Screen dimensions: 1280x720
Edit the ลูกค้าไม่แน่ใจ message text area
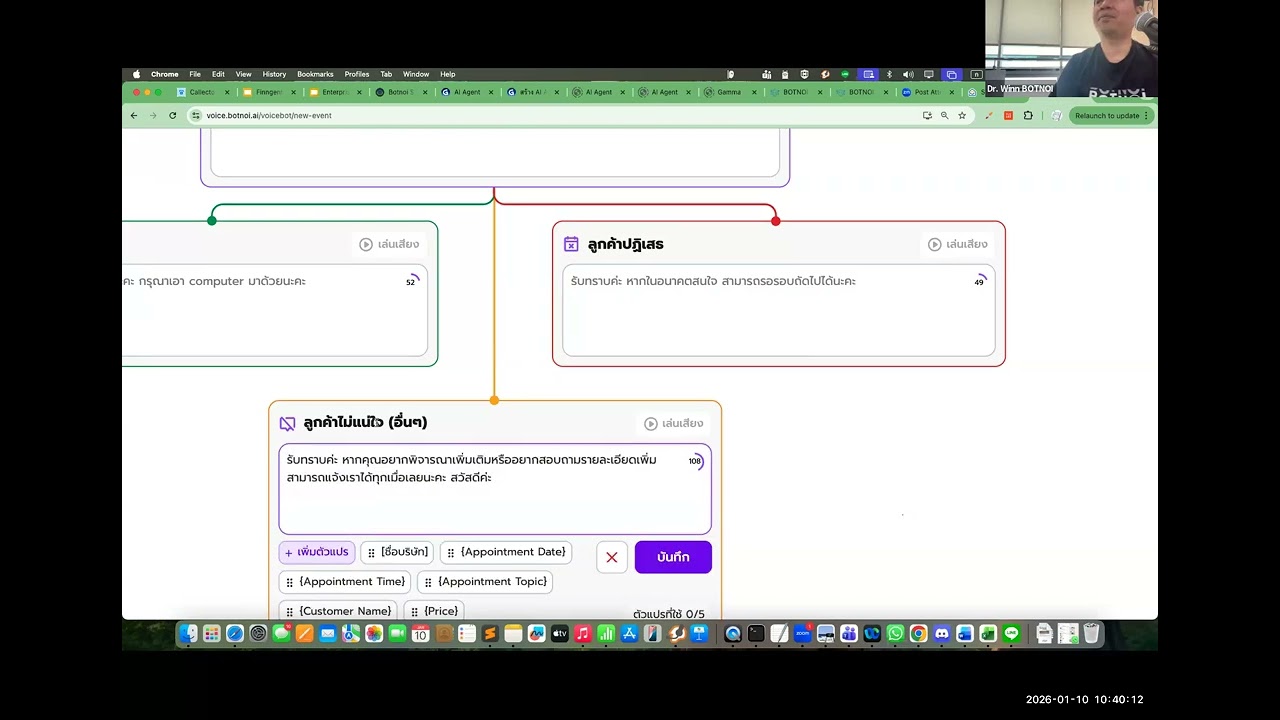pyautogui.click(x=495, y=489)
